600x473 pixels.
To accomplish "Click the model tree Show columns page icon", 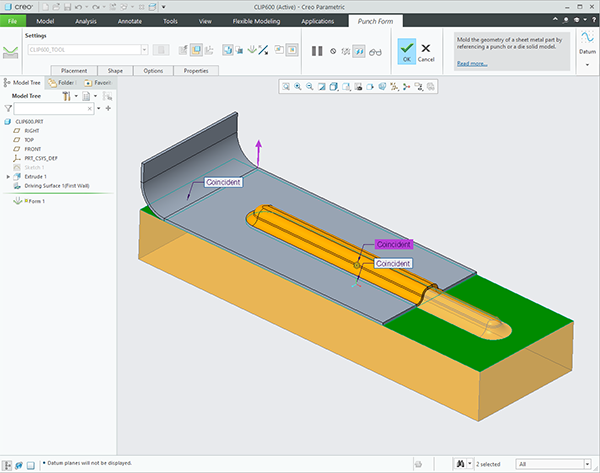I will (x=86, y=96).
